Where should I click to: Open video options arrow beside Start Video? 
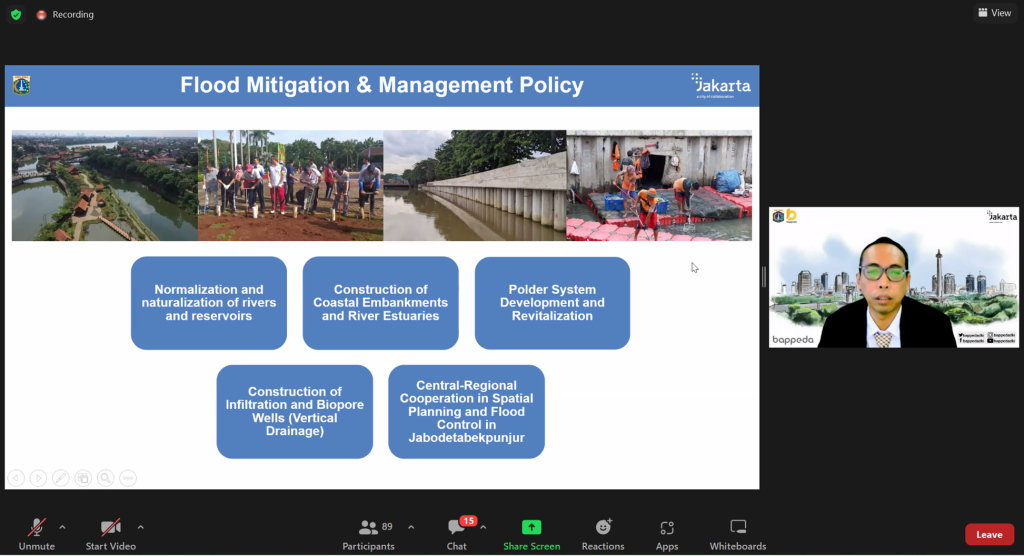tap(140, 527)
